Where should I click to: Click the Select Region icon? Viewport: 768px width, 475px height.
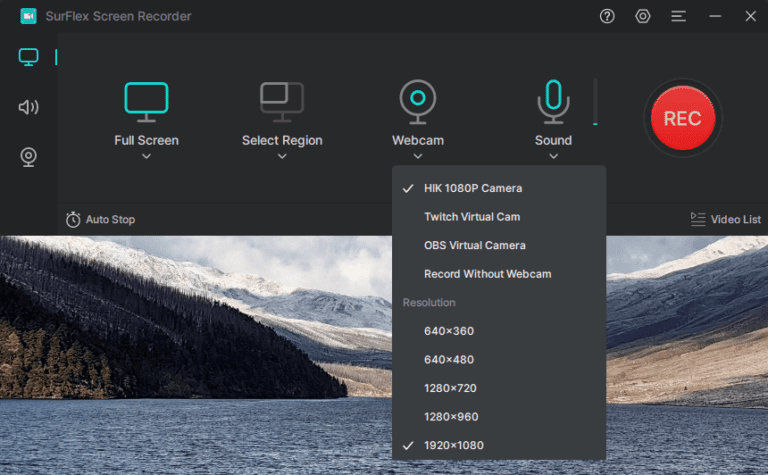pos(282,101)
